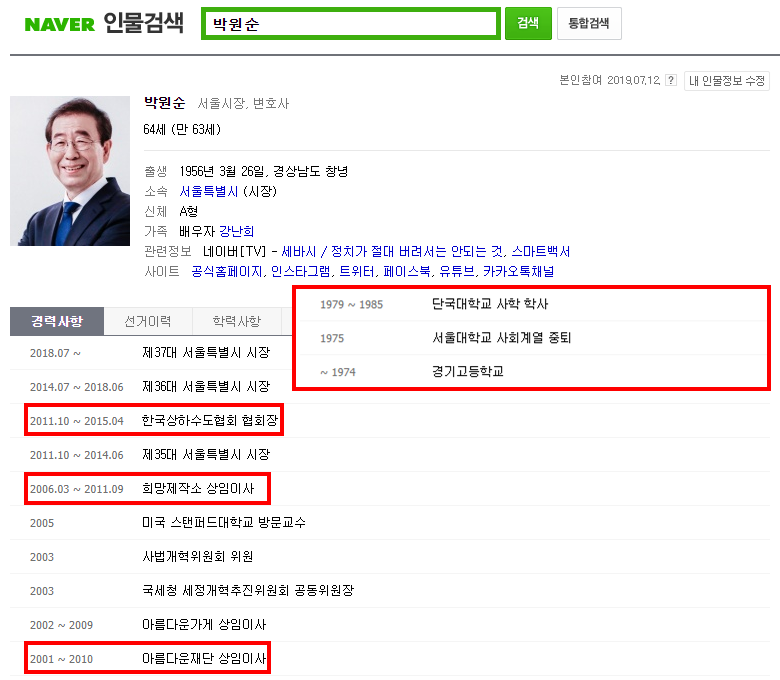Image resolution: width=780 pixels, height=680 pixels.
Task: Click the profile photo of 박원순
Action: click(x=70, y=171)
